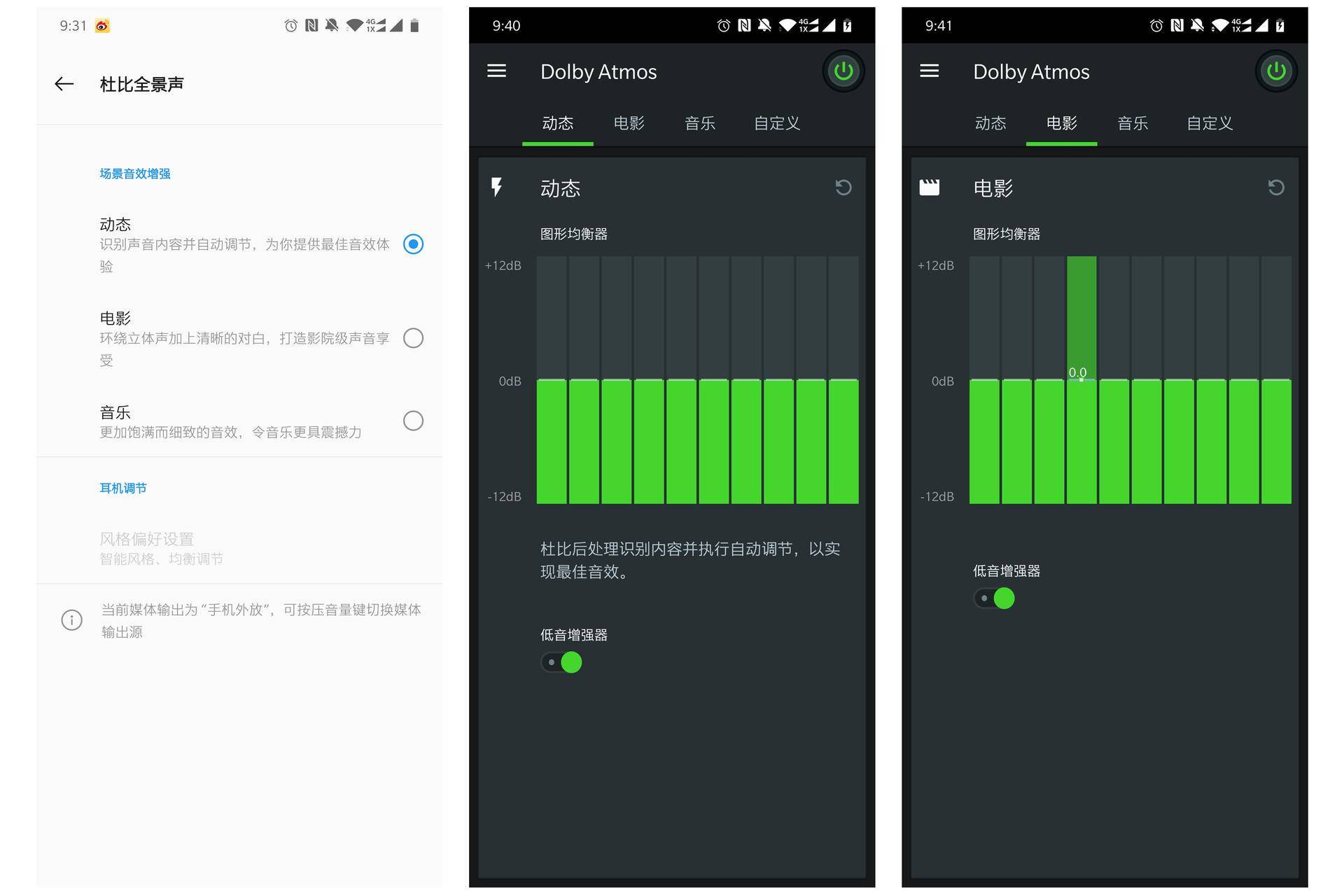Open hamburger menu in middle Dolby Atmos screen
This screenshot has width=1344, height=896.
pos(496,71)
